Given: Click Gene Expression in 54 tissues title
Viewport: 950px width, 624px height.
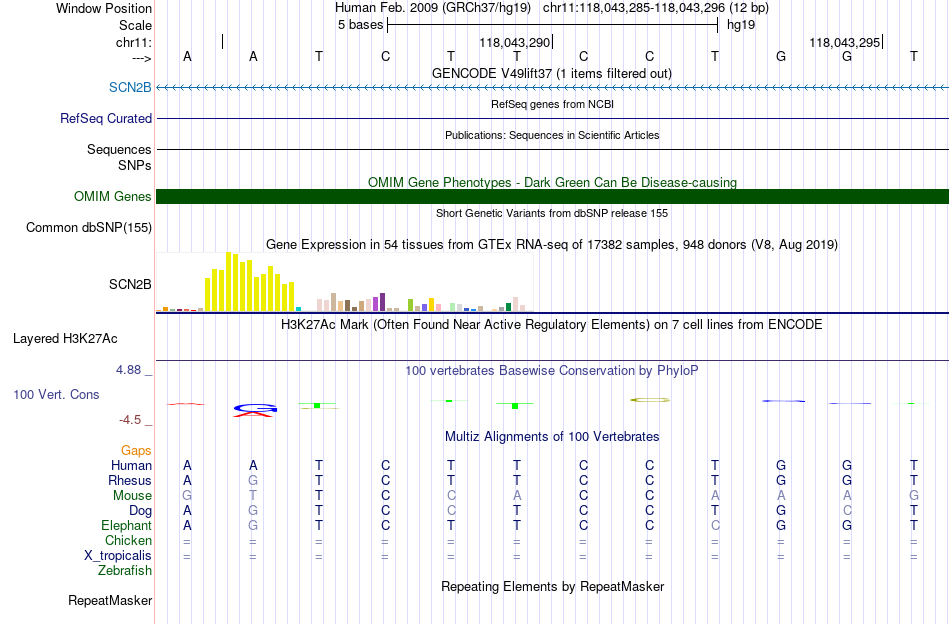Looking at the screenshot, I should (x=552, y=245).
